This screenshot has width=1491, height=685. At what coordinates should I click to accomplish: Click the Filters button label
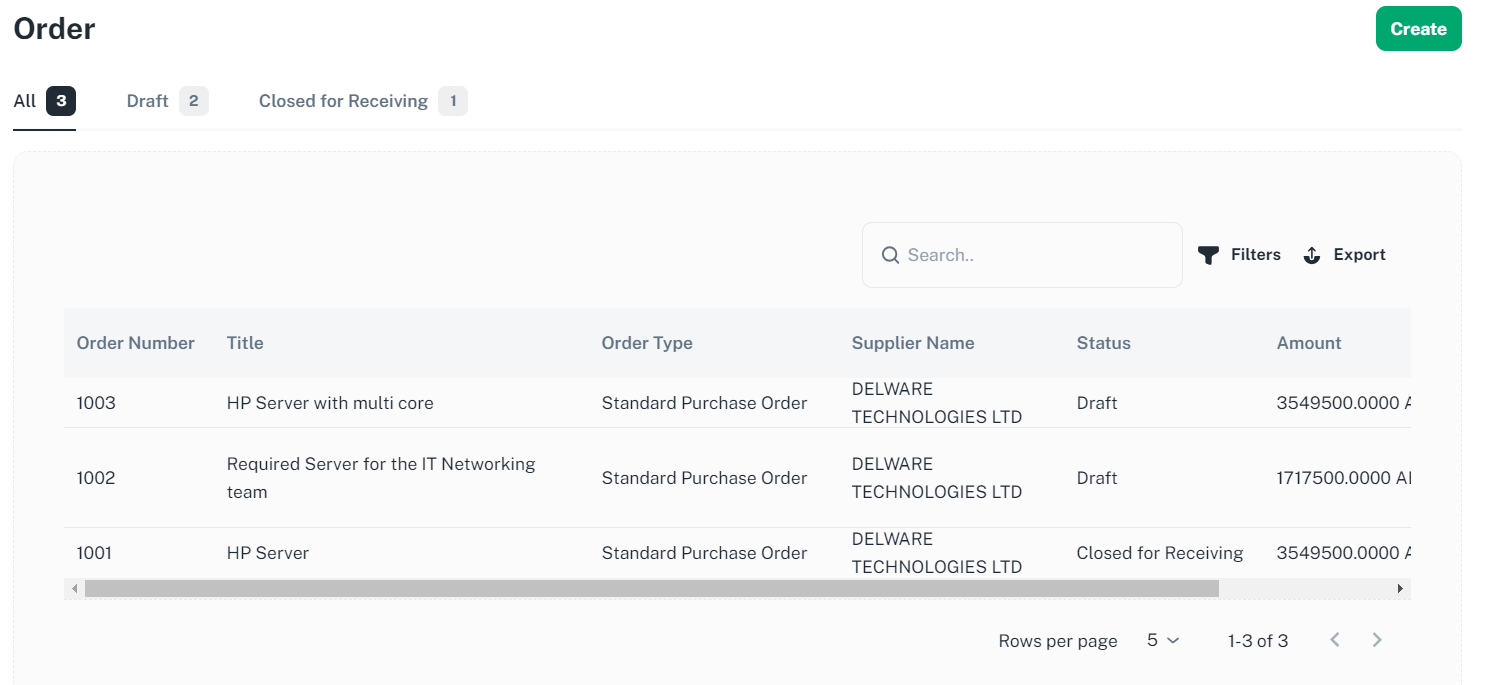[x=1255, y=255]
